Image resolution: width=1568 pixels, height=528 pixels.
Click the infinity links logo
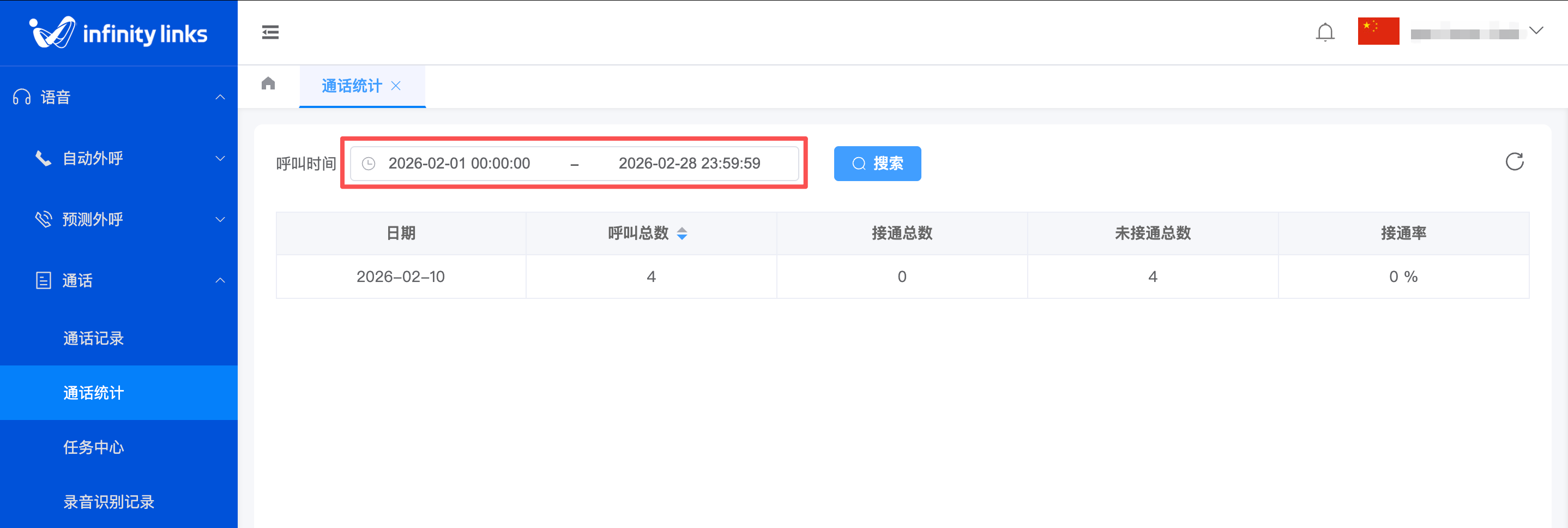pos(119,33)
